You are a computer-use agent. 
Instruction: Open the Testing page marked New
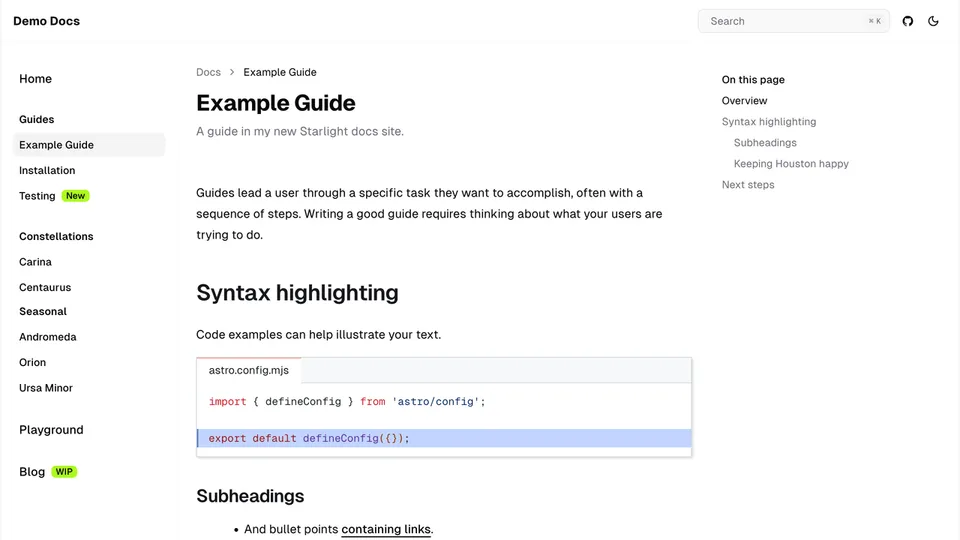37,196
